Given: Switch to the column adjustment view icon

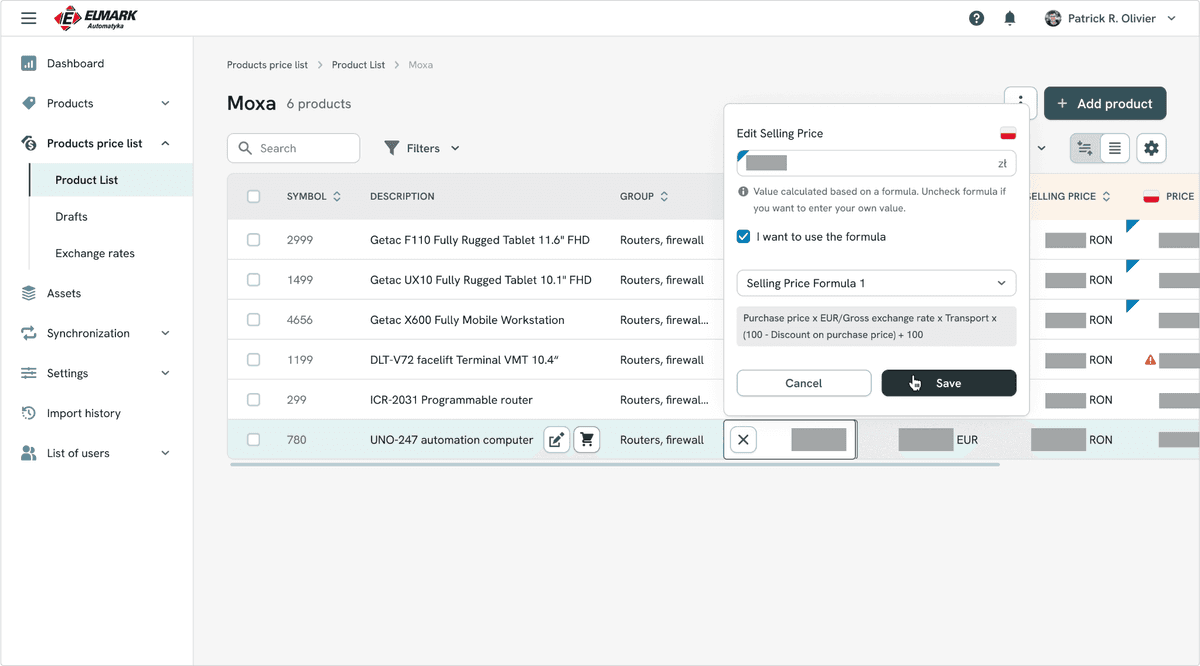Looking at the screenshot, I should click(1085, 148).
